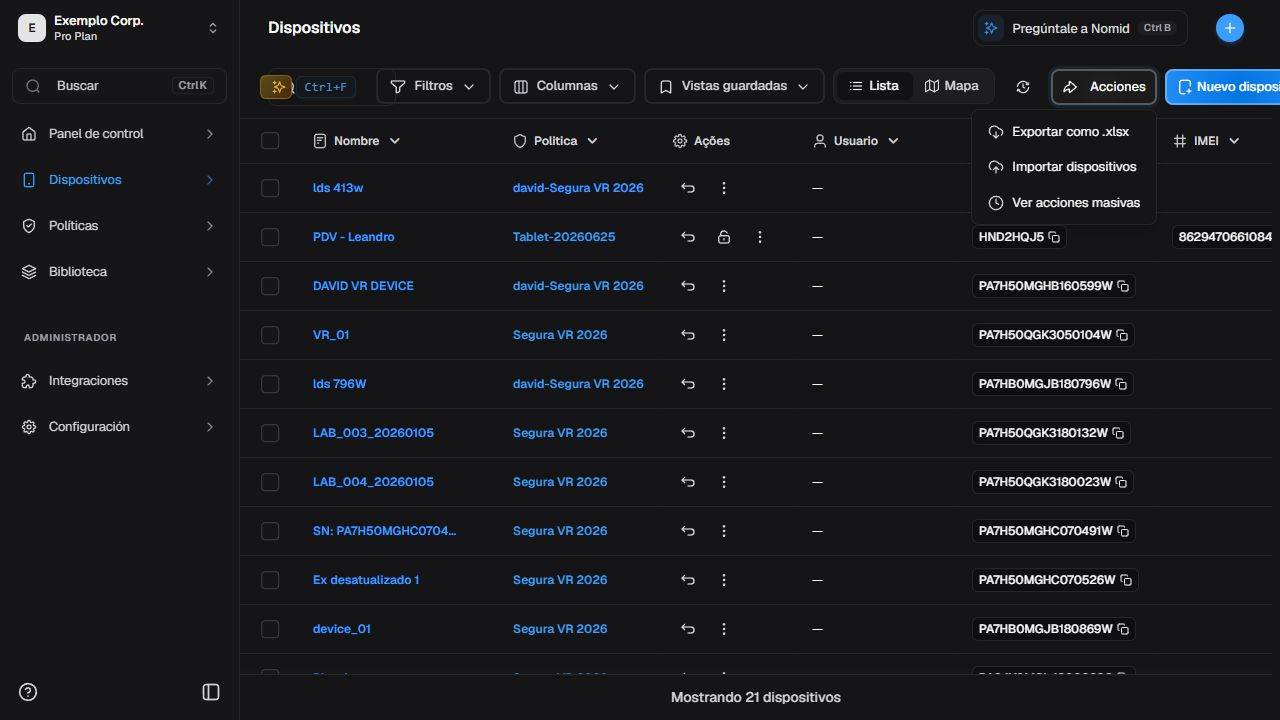Tick the checkbox for PDV - Leandro
Screen dimensions: 1280x720
tap(270, 237)
